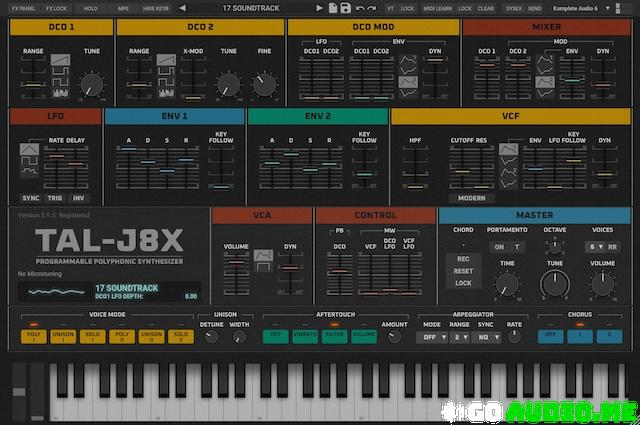The height and width of the screenshot is (425, 640).
Task: Open the Arpeggiator MODE dropdown
Action: (x=432, y=337)
